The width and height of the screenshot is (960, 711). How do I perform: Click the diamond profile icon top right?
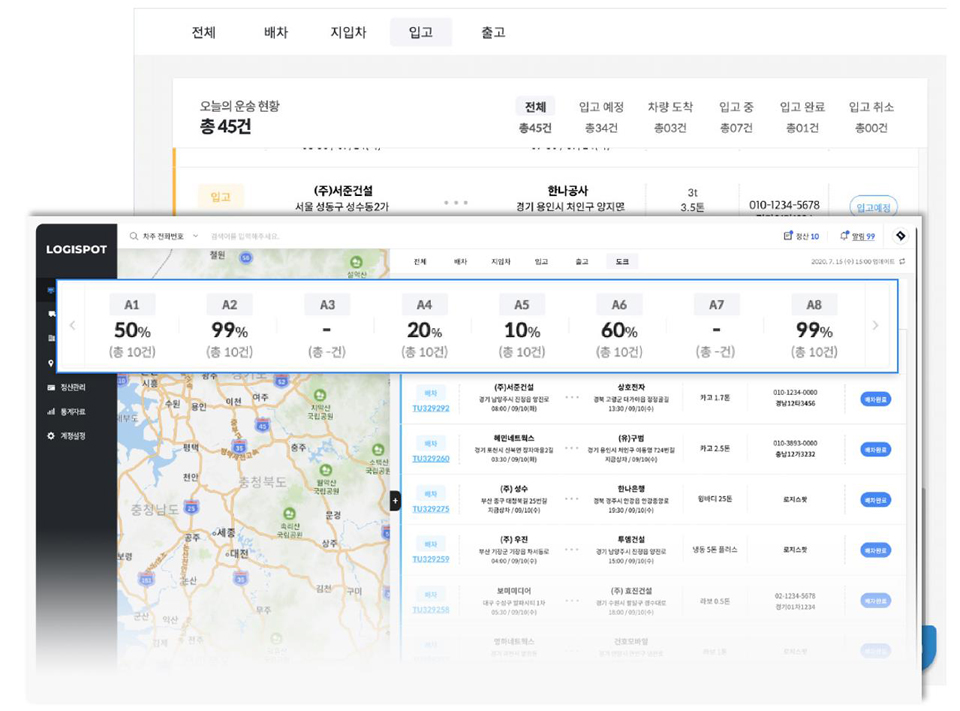click(x=901, y=236)
